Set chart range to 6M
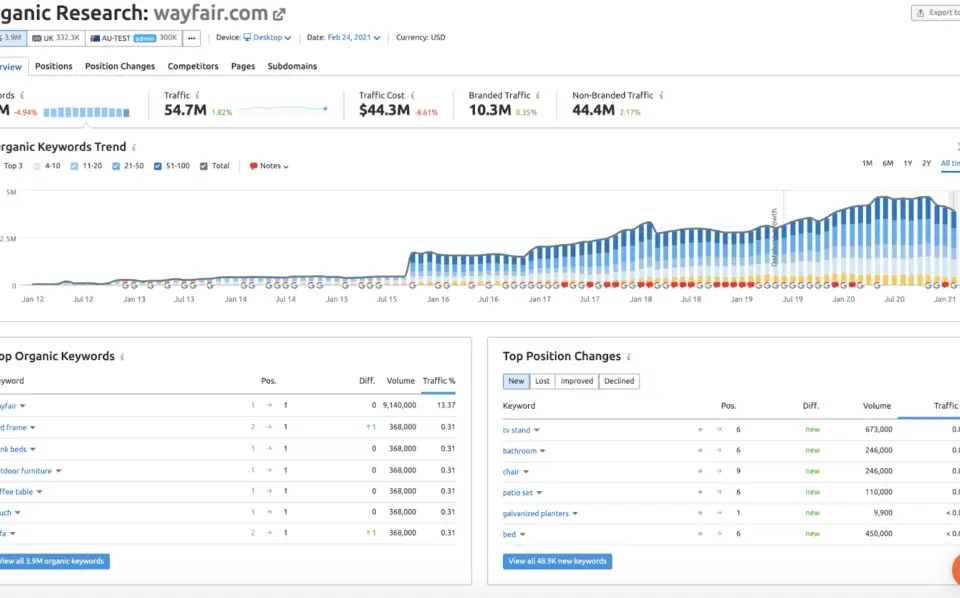960x598 pixels. click(888, 163)
